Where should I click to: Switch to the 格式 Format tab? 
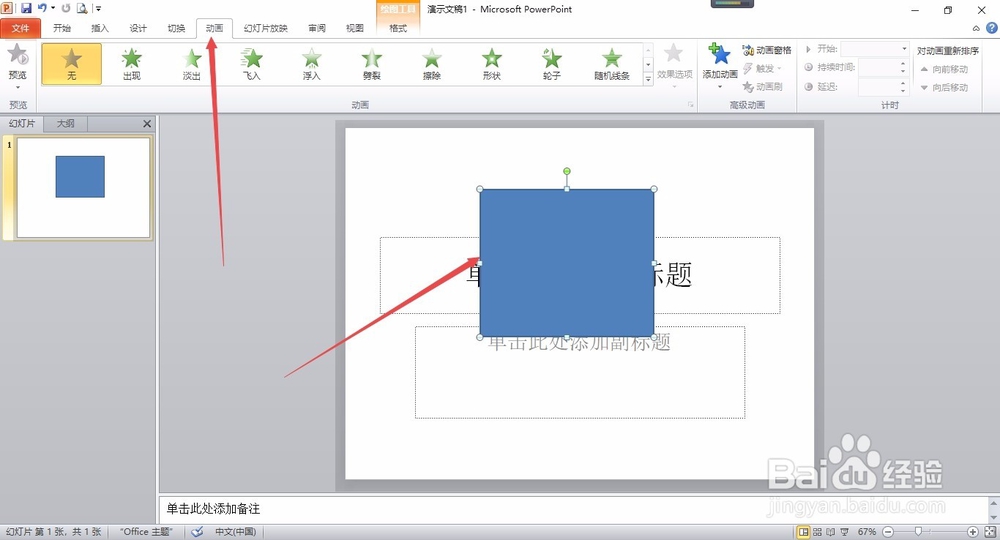398,28
